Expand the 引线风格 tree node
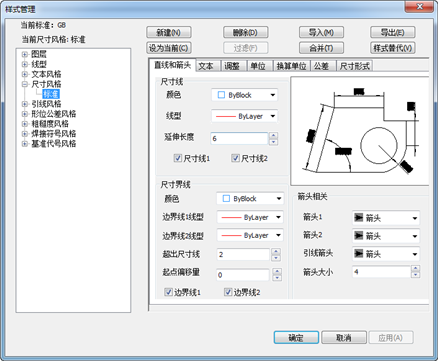This screenshot has width=438, height=361. point(25,104)
